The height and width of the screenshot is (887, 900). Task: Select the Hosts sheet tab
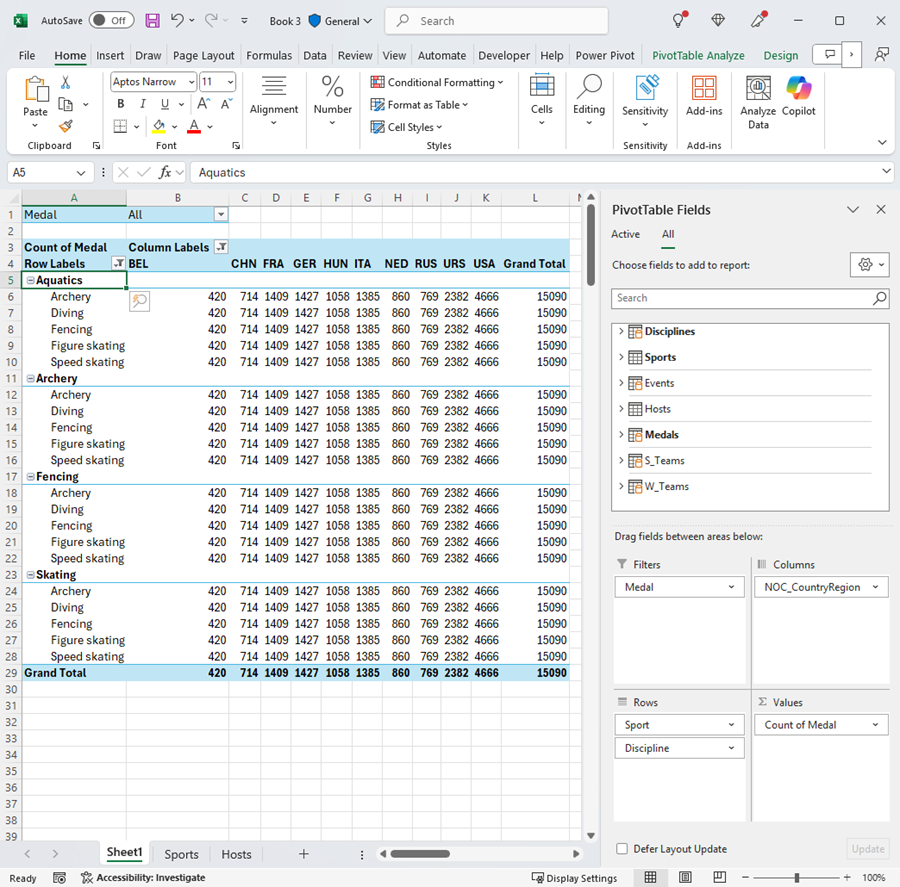click(235, 854)
